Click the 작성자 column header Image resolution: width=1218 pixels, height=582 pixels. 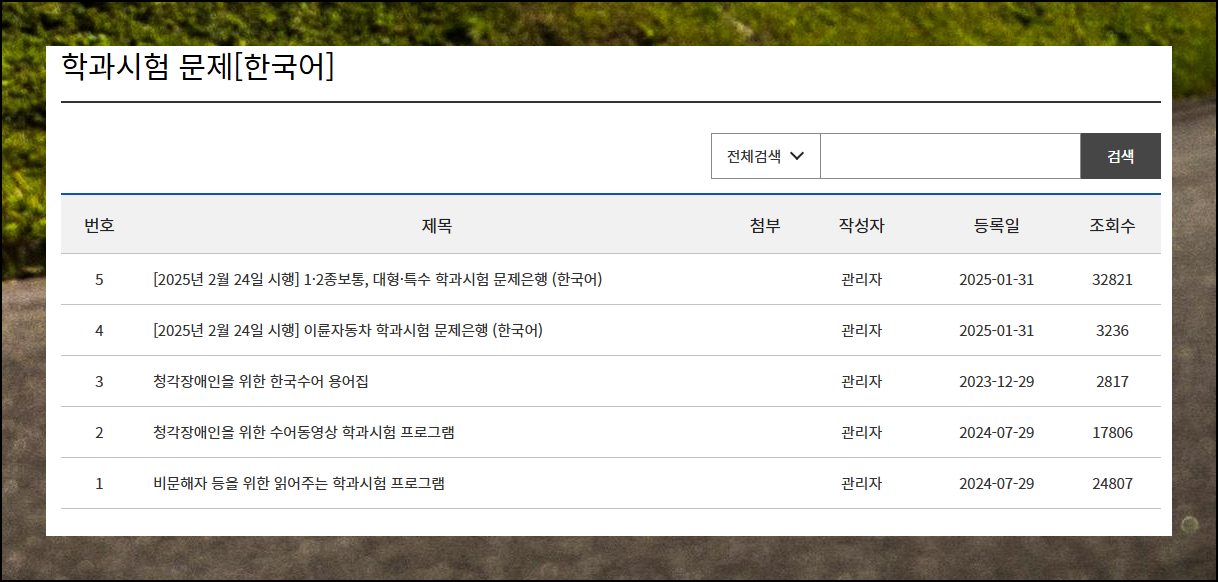(x=861, y=225)
